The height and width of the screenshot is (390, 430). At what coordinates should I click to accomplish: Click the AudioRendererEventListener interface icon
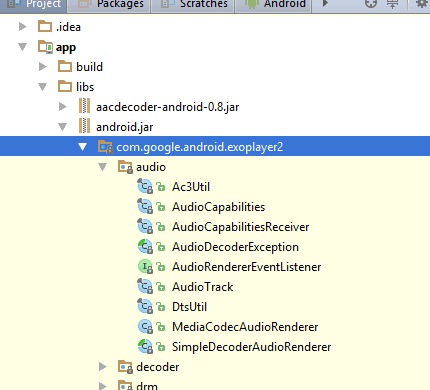click(x=145, y=267)
